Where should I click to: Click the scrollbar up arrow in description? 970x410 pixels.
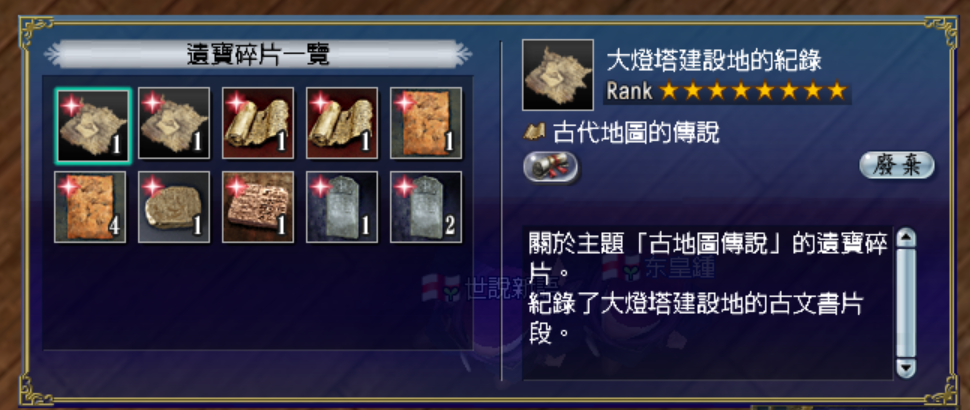point(906,237)
